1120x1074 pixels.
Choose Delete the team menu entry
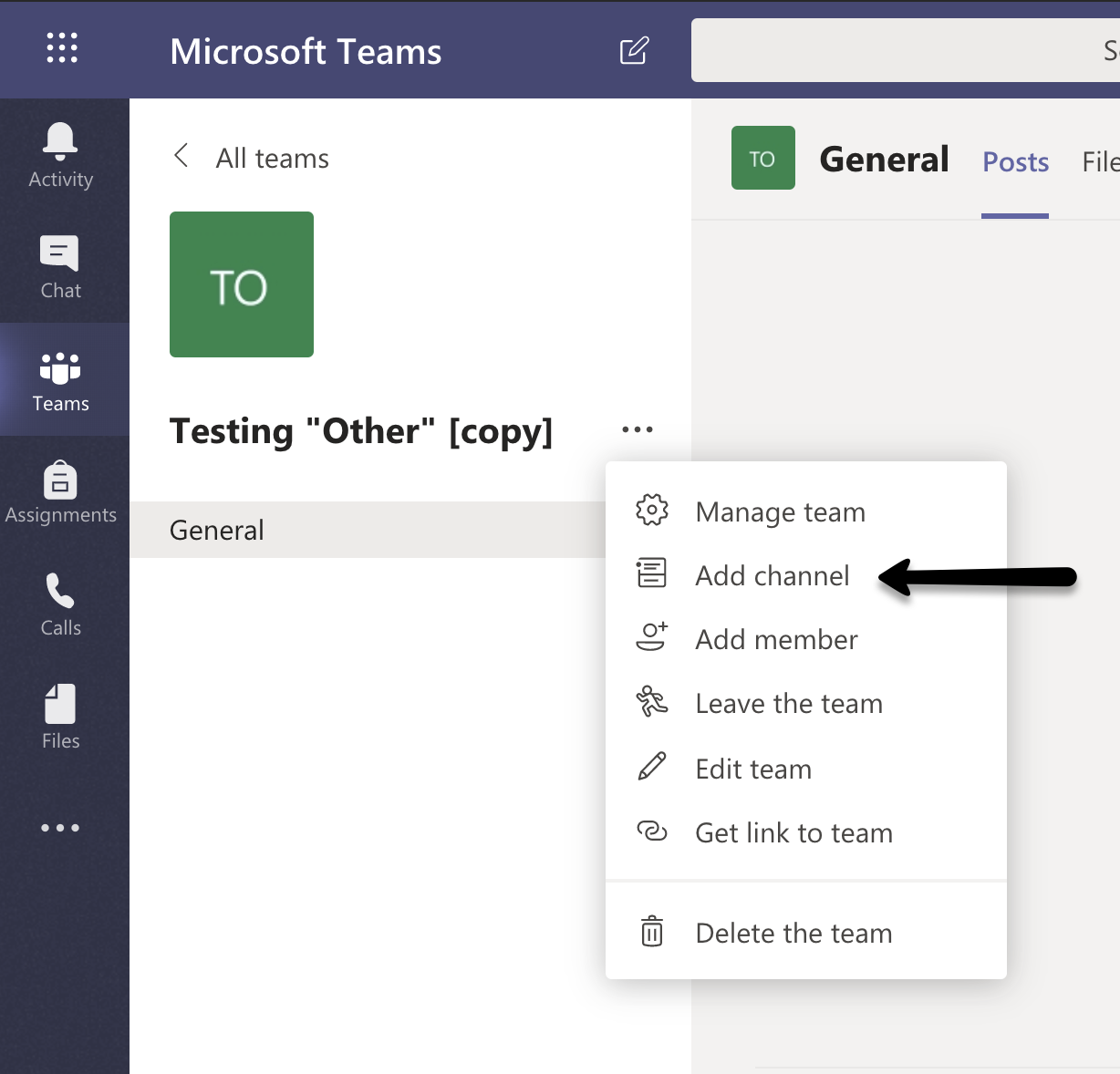pyautogui.click(x=806, y=933)
